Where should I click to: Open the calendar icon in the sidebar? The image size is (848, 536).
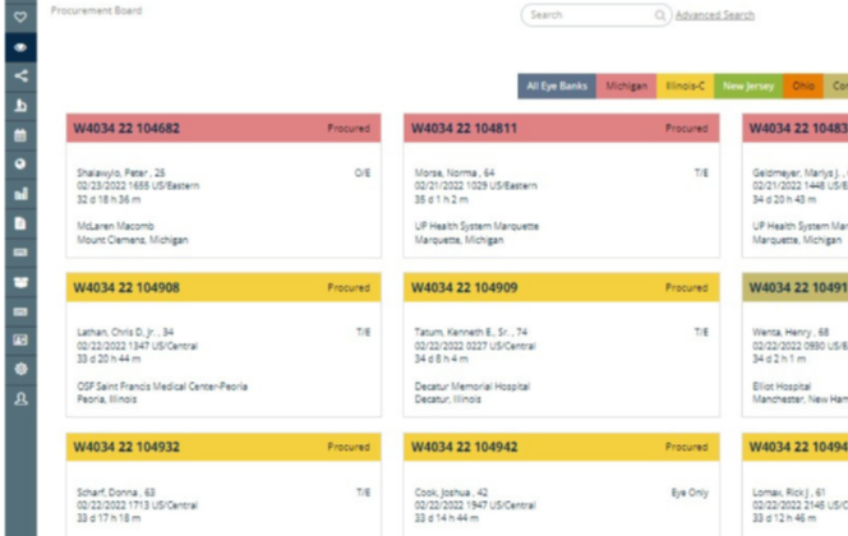[20, 135]
